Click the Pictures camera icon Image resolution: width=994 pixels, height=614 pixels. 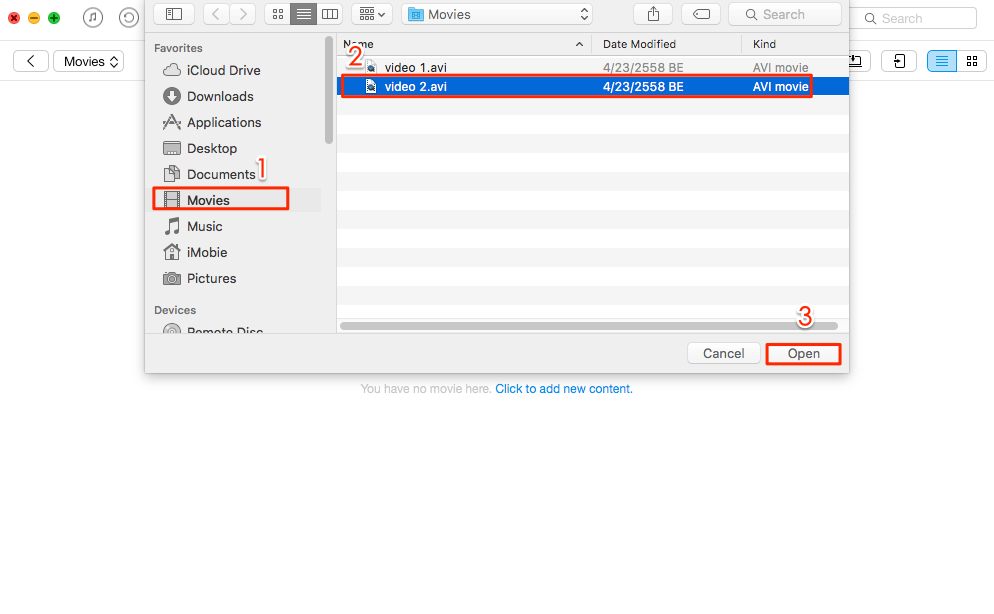172,278
